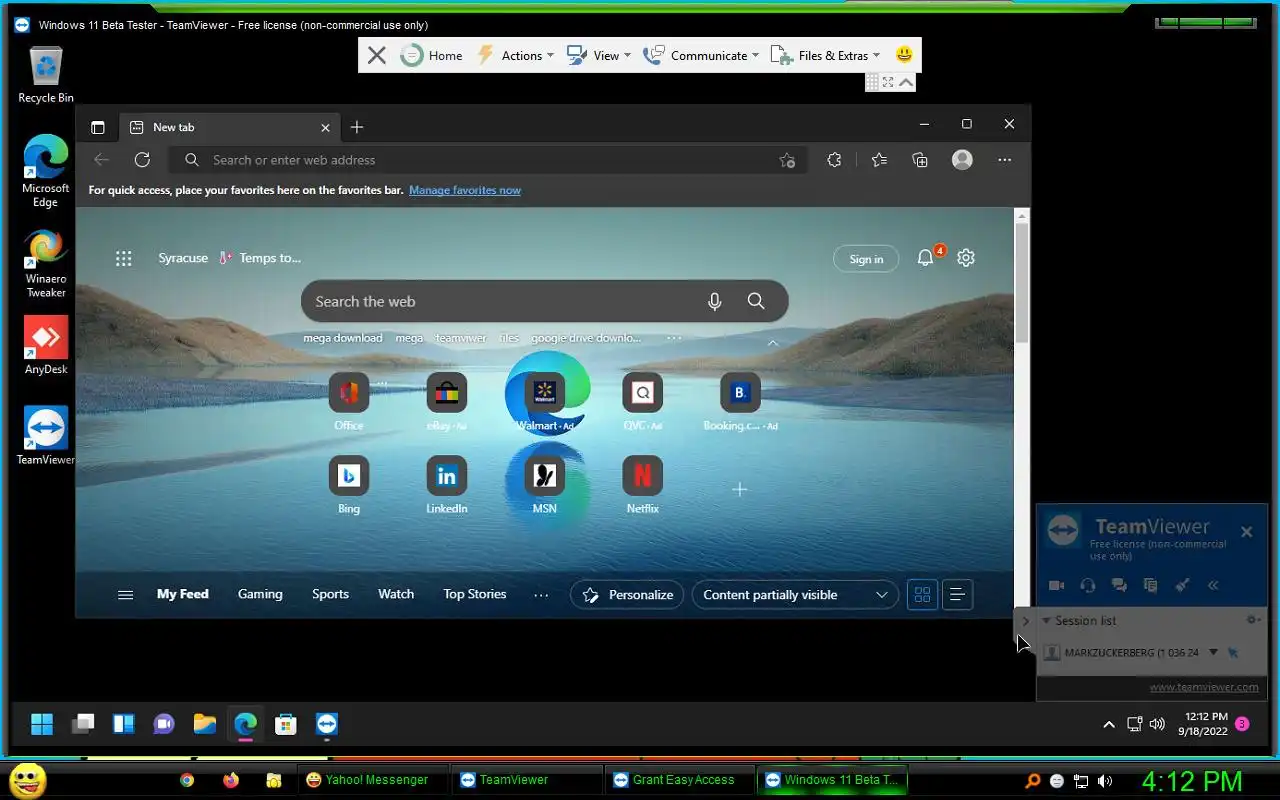The image size is (1280, 800).
Task: Start voice search with the microphone icon
Action: pos(714,301)
